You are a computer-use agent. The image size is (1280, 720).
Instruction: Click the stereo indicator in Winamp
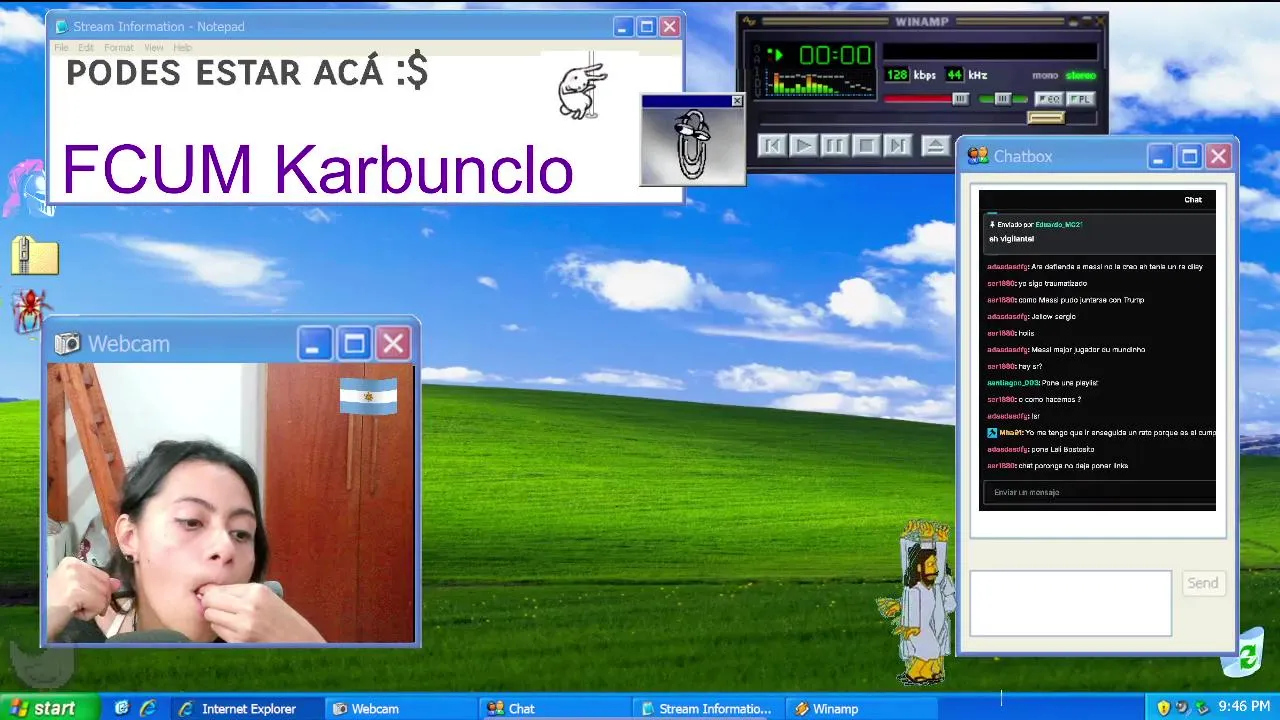1081,75
